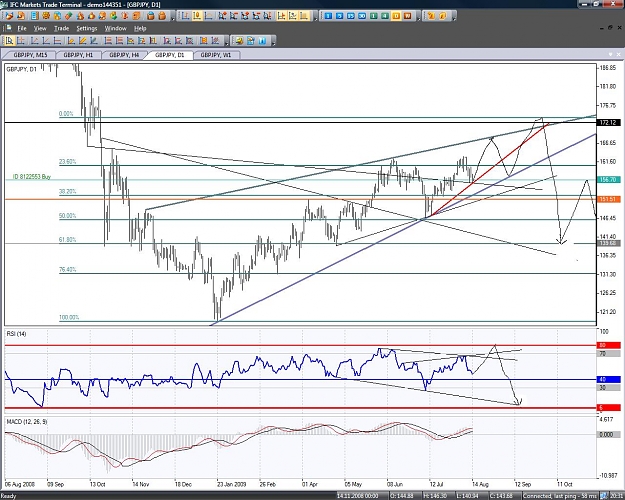Click the blue info icon in small lower toolbar
The width and height of the screenshot is (625, 500).
pyautogui.click(x=262, y=40)
